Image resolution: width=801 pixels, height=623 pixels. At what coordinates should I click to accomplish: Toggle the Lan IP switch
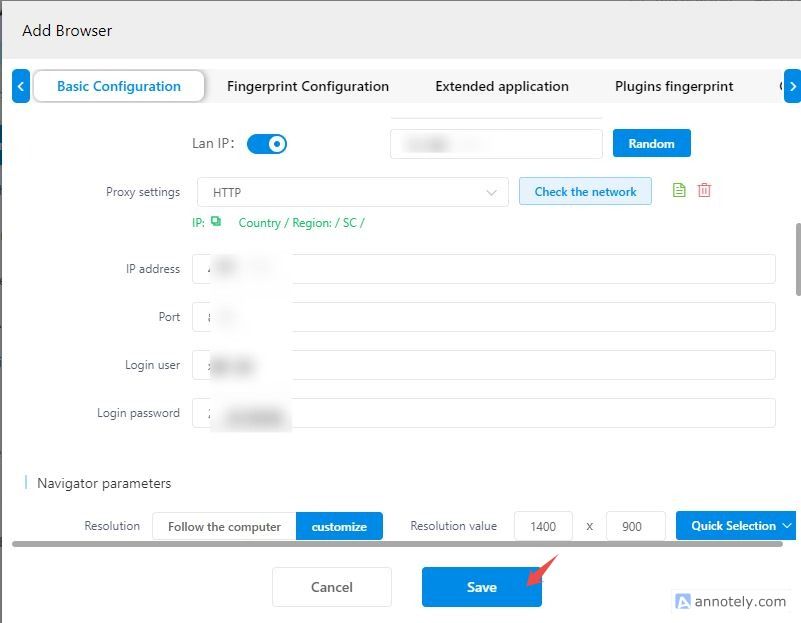[267, 144]
